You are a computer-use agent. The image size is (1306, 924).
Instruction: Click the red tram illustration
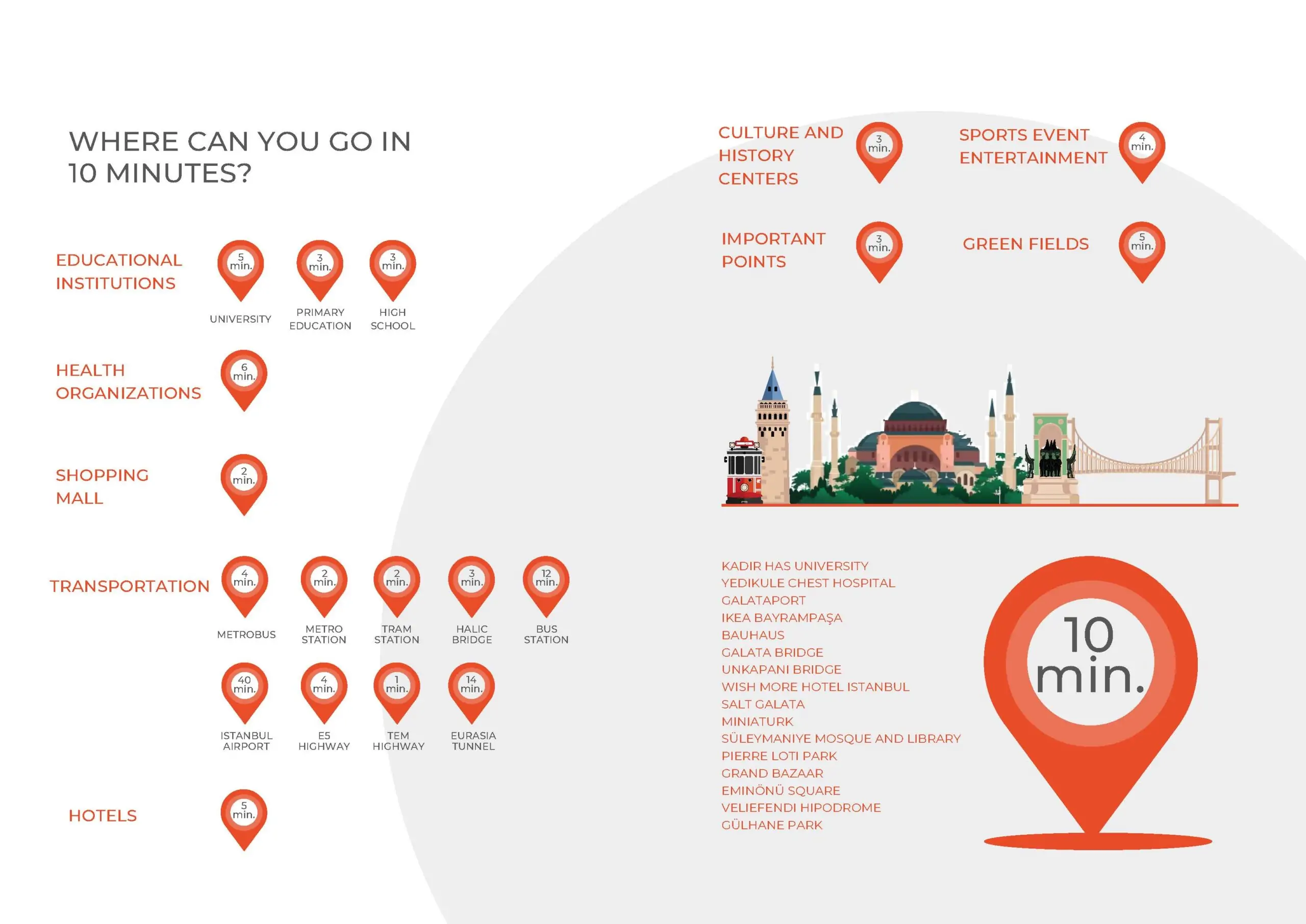(x=744, y=470)
